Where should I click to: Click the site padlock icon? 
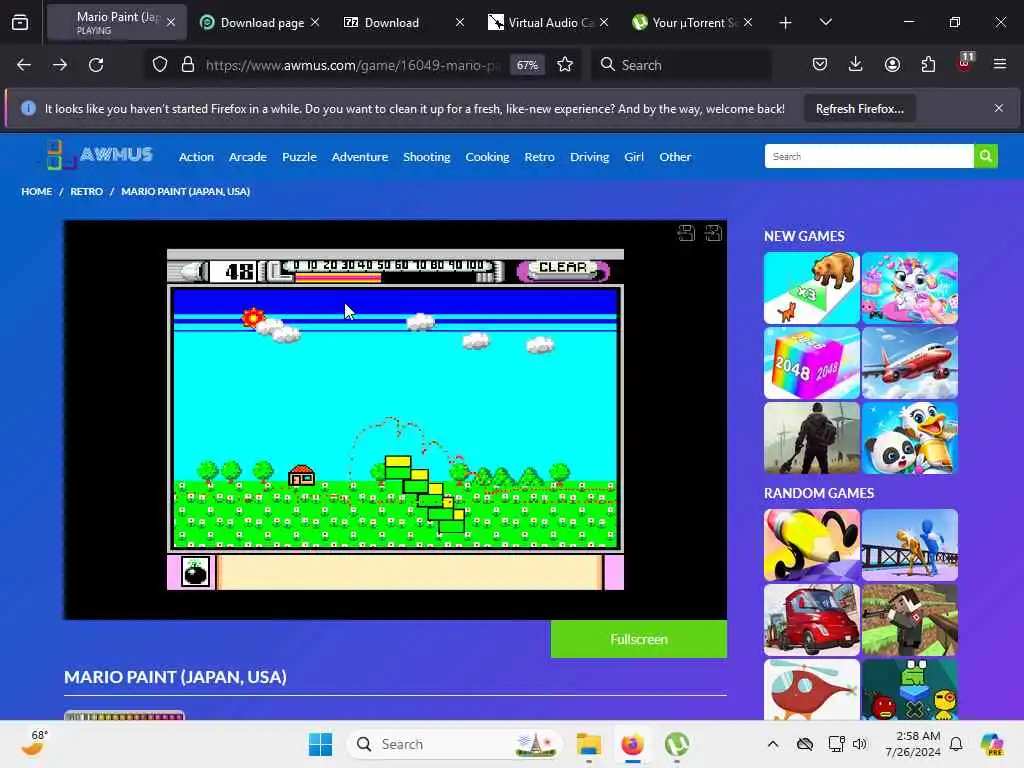point(188,65)
